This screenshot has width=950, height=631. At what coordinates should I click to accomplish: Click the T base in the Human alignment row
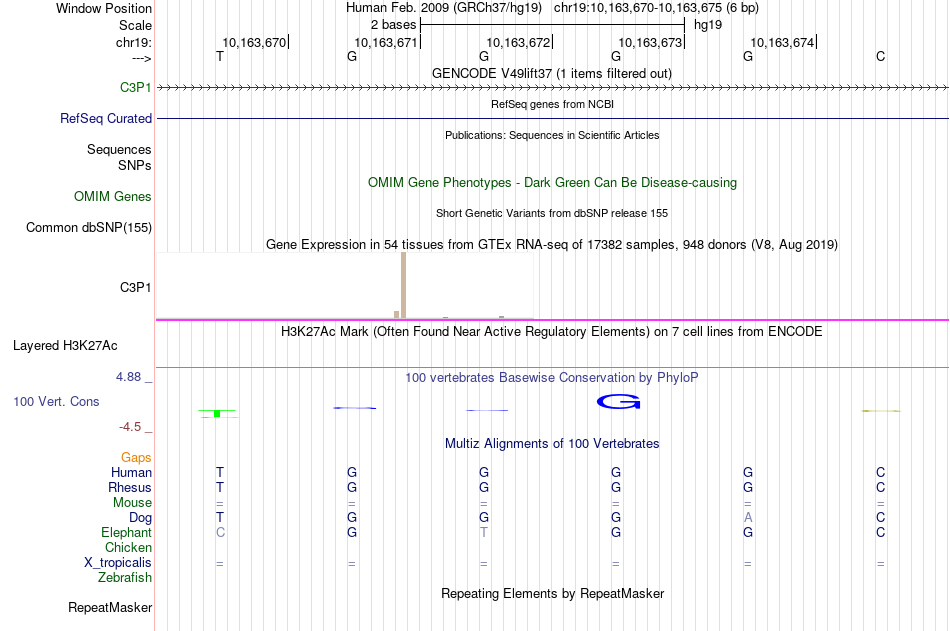pyautogui.click(x=220, y=472)
